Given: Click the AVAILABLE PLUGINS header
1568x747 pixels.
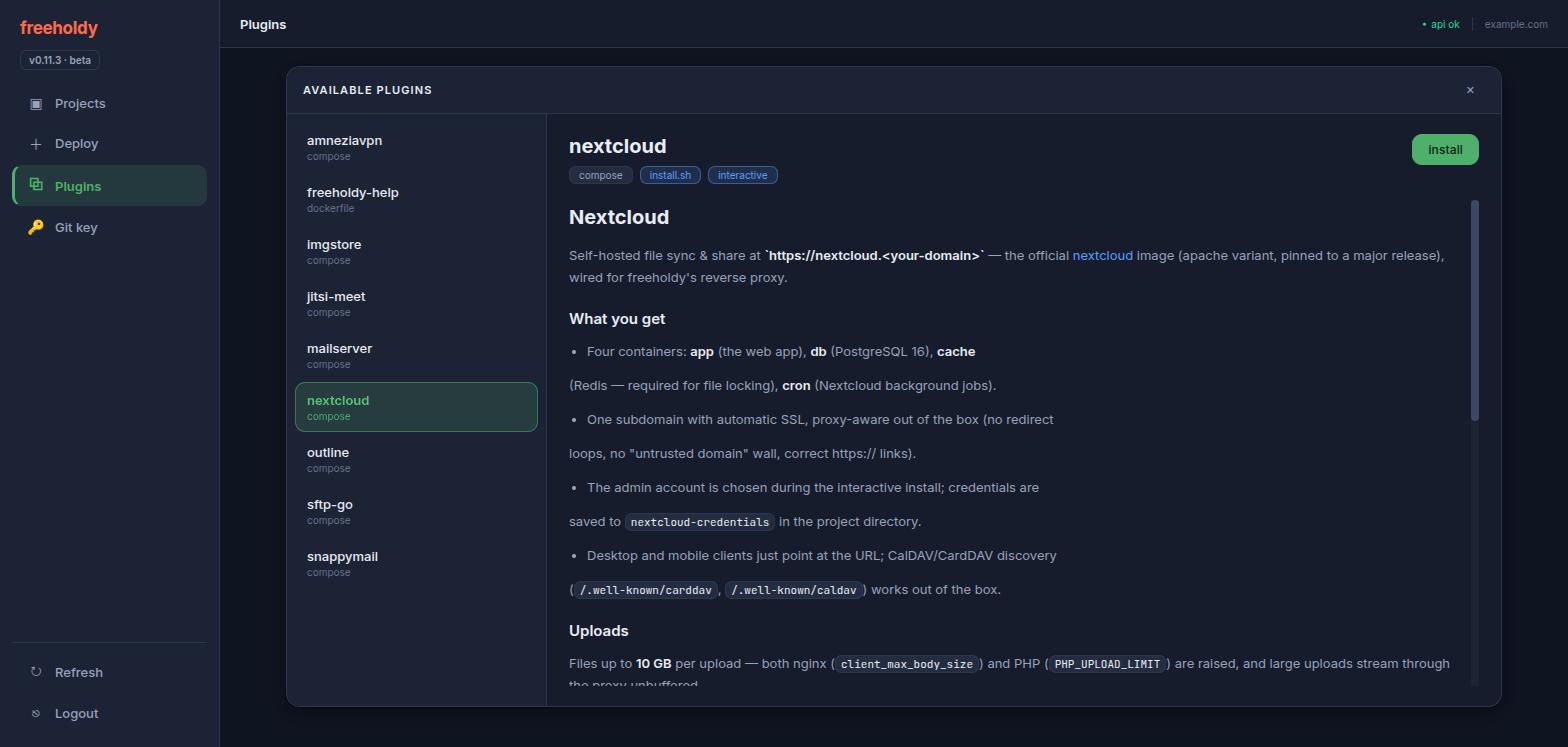Looking at the screenshot, I should pyautogui.click(x=367, y=90).
